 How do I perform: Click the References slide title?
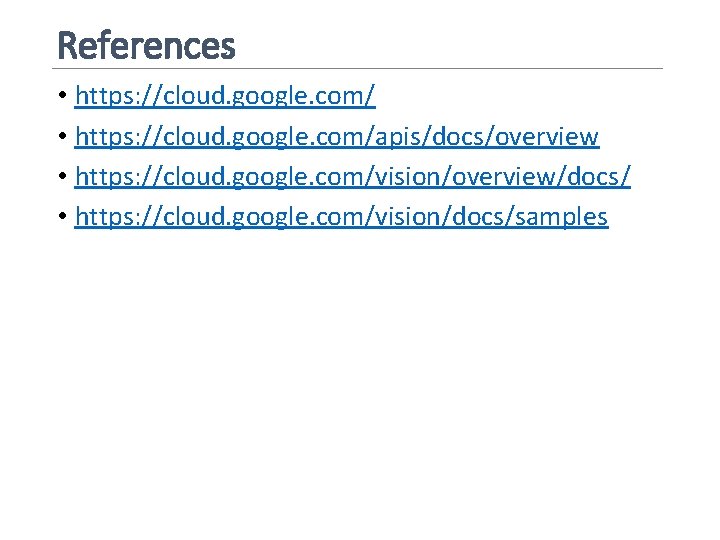point(147,45)
